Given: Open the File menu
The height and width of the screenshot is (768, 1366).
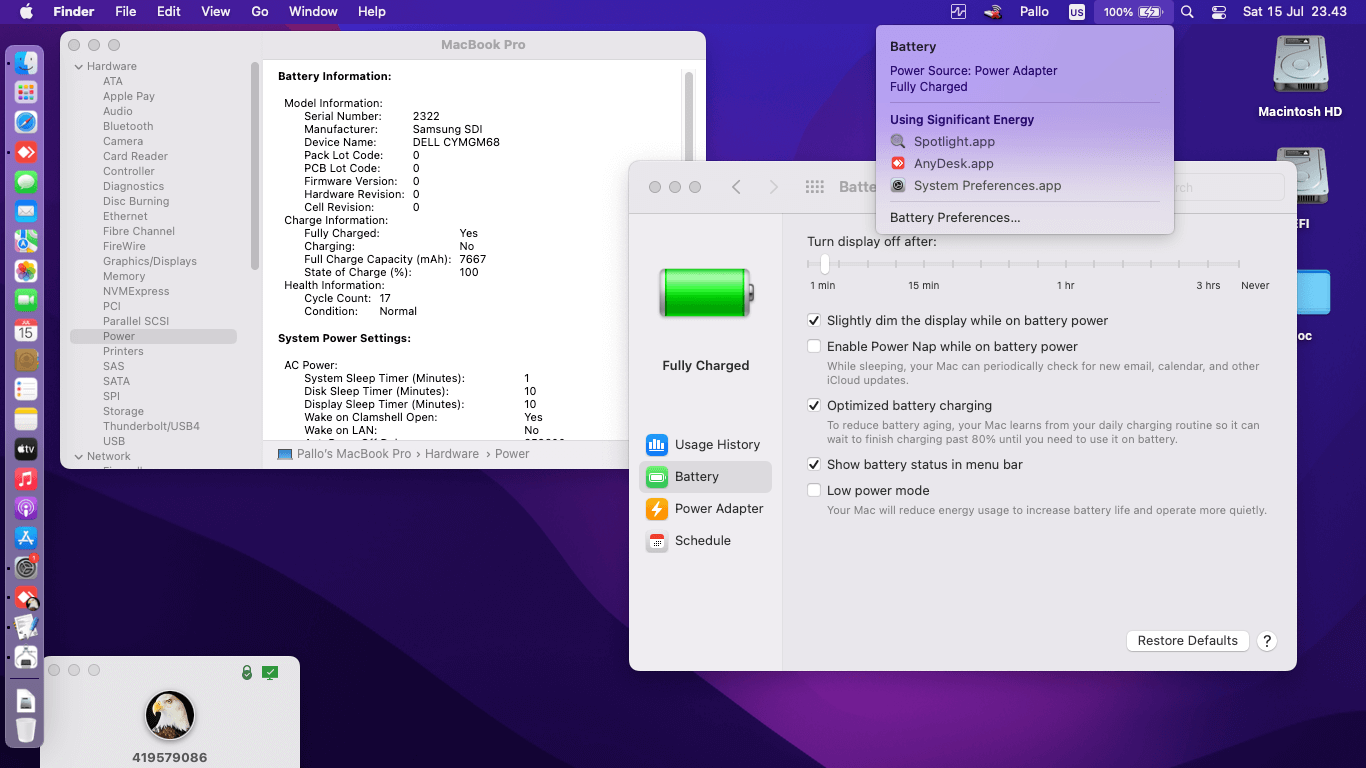Looking at the screenshot, I should click(126, 12).
